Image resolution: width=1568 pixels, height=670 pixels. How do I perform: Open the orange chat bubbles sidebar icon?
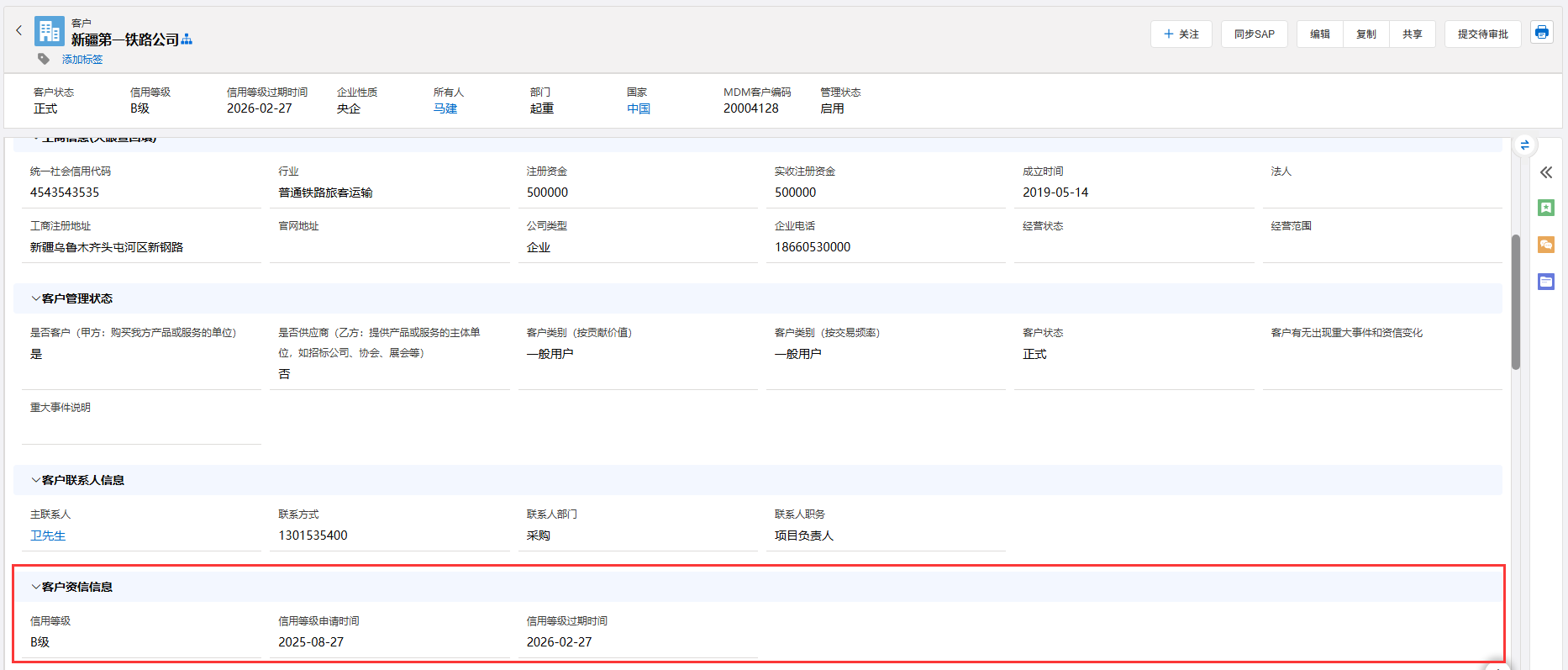pyautogui.click(x=1545, y=245)
